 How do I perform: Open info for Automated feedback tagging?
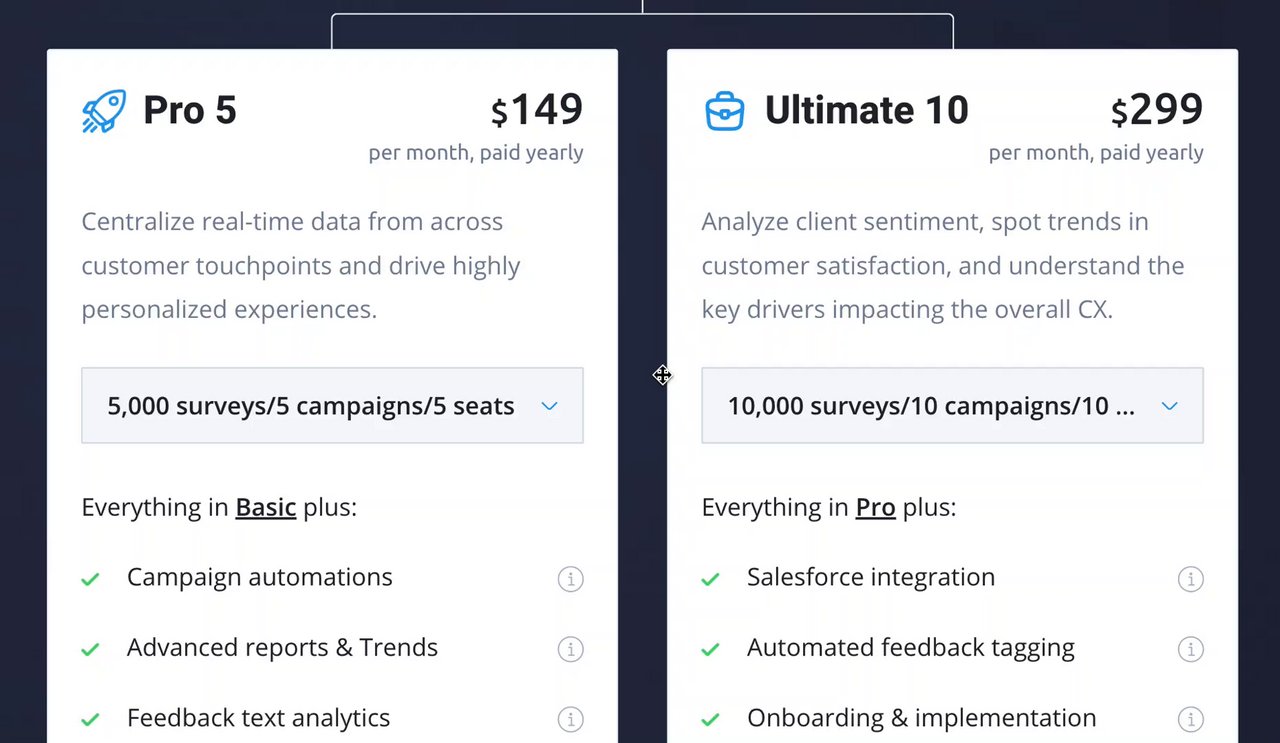(x=1190, y=649)
